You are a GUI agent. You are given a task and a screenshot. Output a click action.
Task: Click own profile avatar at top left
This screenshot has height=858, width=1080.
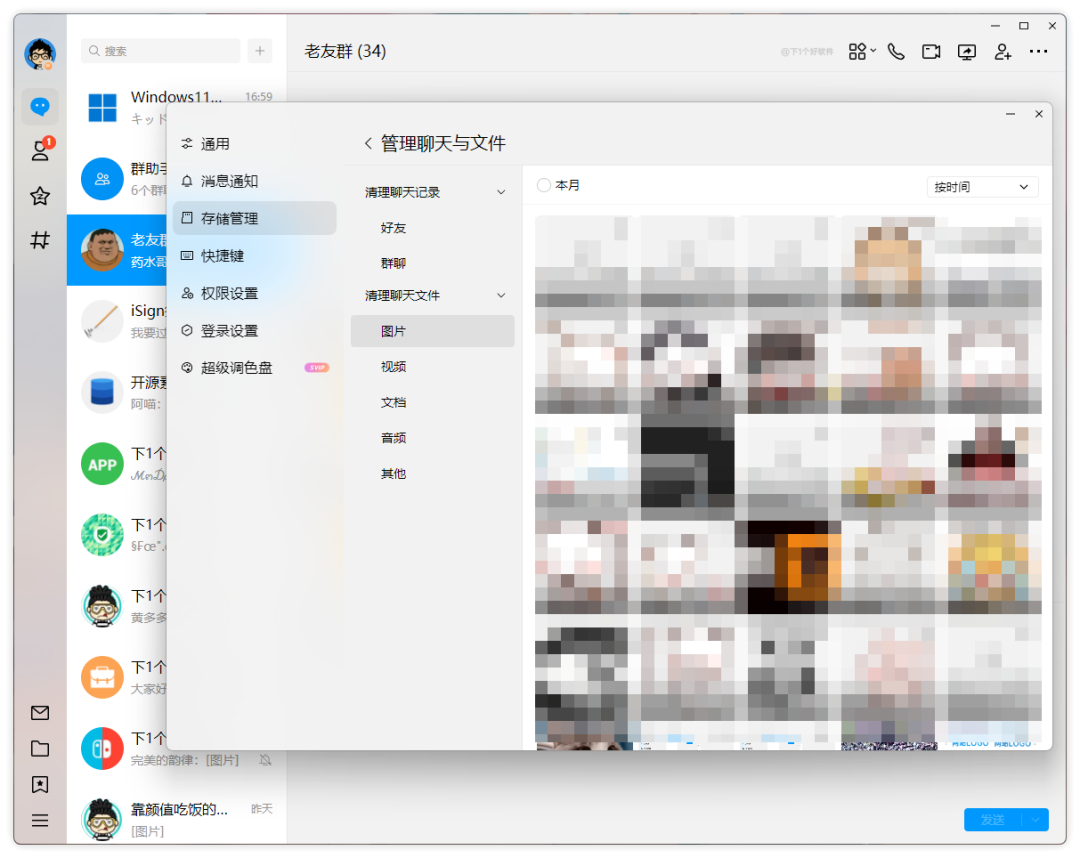40,54
